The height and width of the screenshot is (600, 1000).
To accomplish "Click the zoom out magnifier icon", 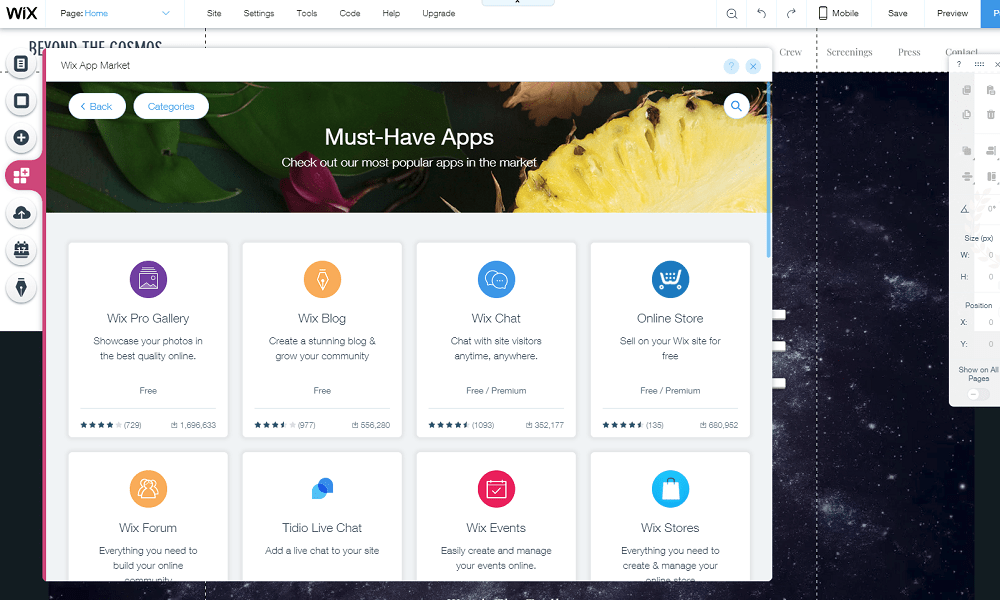I will point(732,13).
